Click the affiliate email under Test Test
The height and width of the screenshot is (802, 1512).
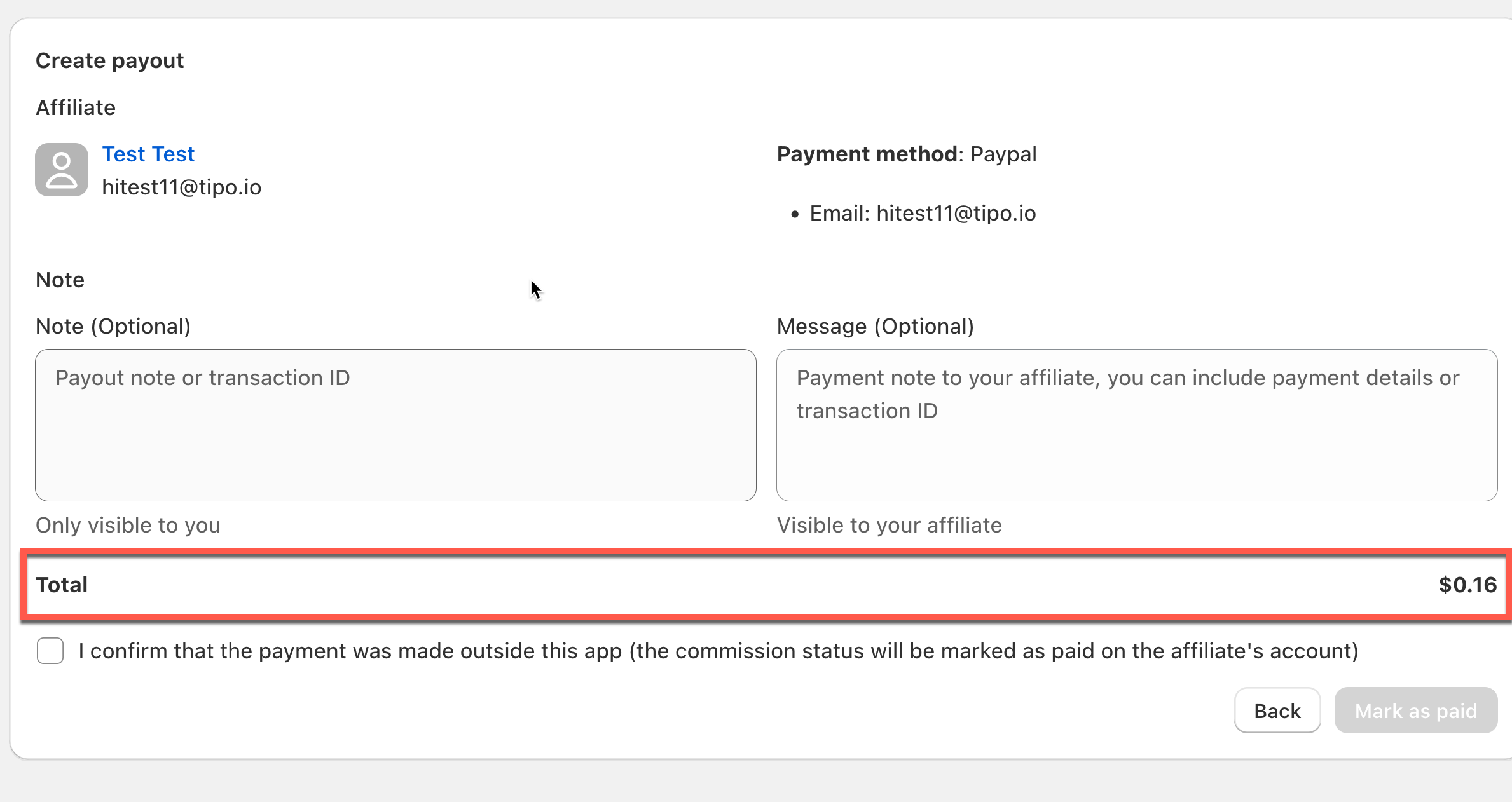[x=181, y=187]
